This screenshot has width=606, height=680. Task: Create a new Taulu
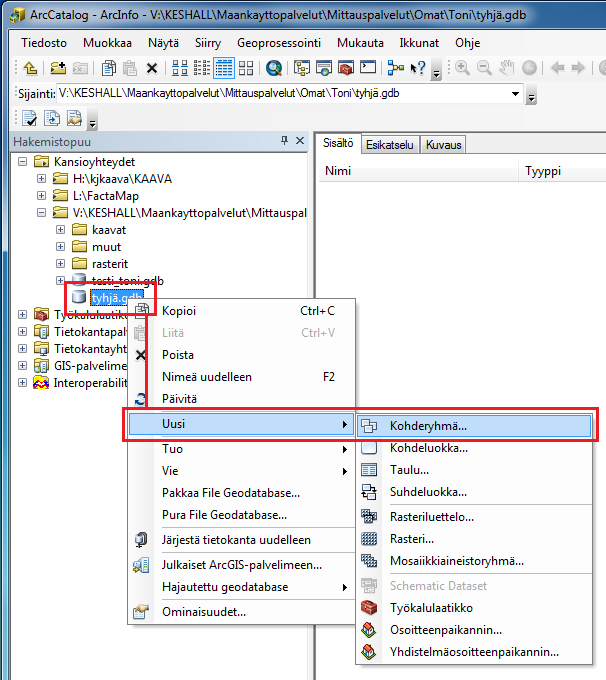tap(474, 471)
